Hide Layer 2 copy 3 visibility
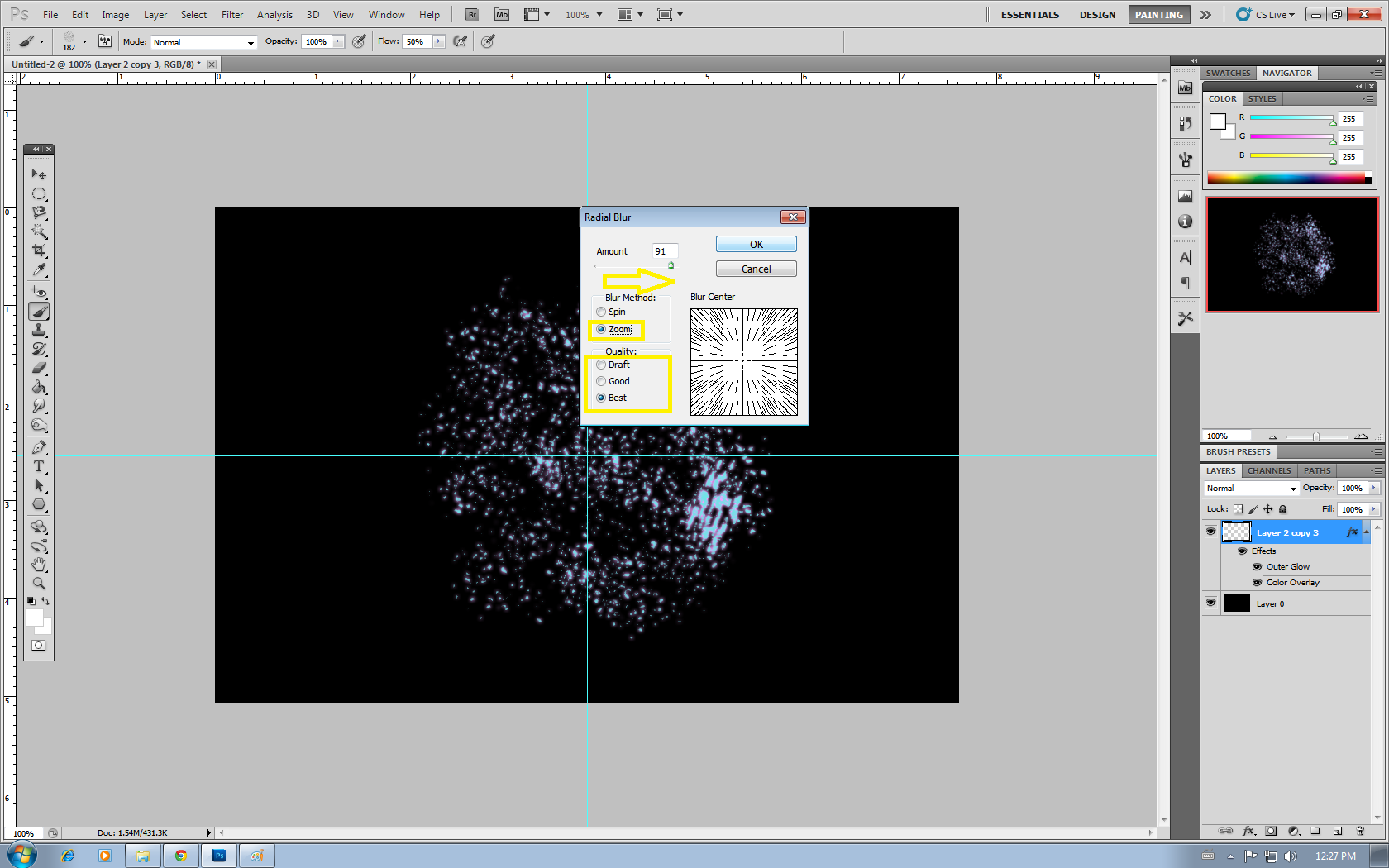1389x868 pixels. [1210, 532]
